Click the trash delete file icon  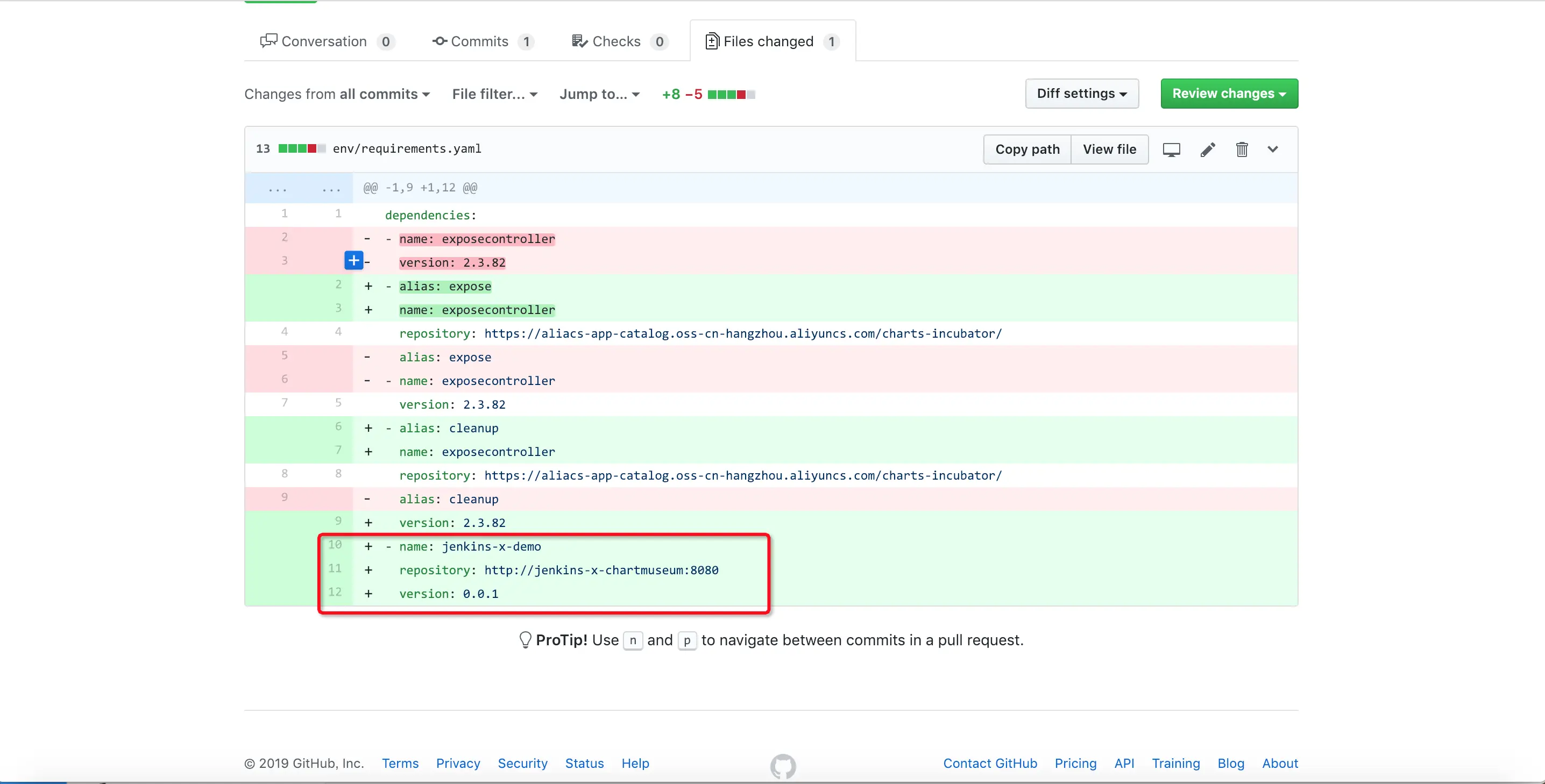coord(1242,149)
